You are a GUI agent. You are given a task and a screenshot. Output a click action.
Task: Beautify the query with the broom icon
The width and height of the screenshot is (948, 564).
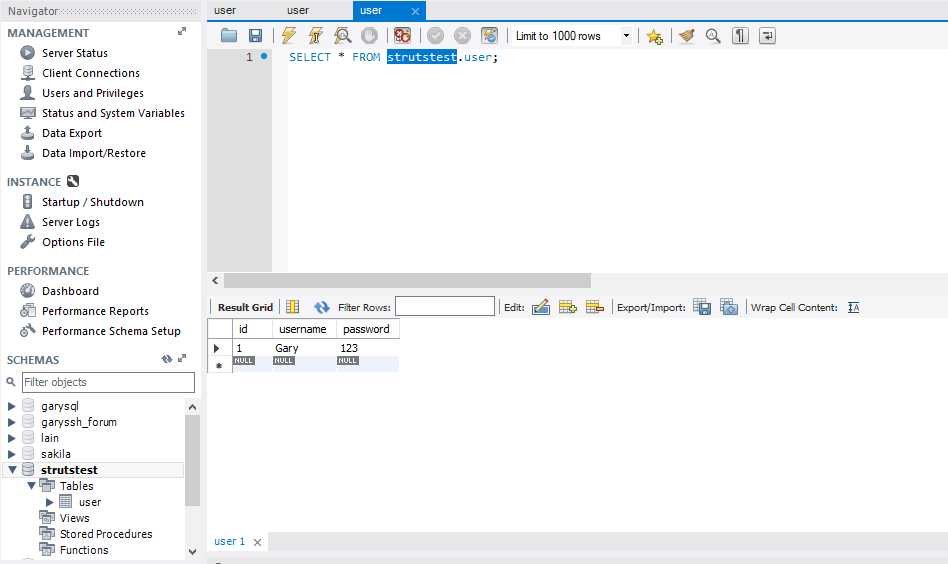[686, 36]
